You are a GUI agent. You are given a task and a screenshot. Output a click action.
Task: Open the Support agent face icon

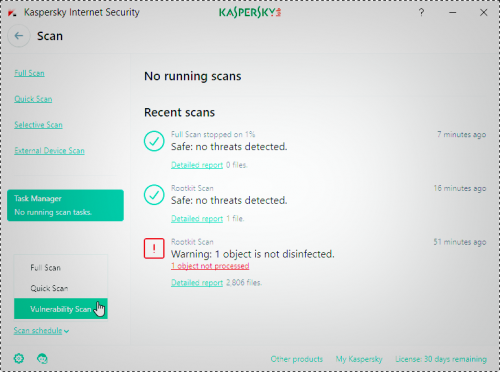tap(42, 359)
